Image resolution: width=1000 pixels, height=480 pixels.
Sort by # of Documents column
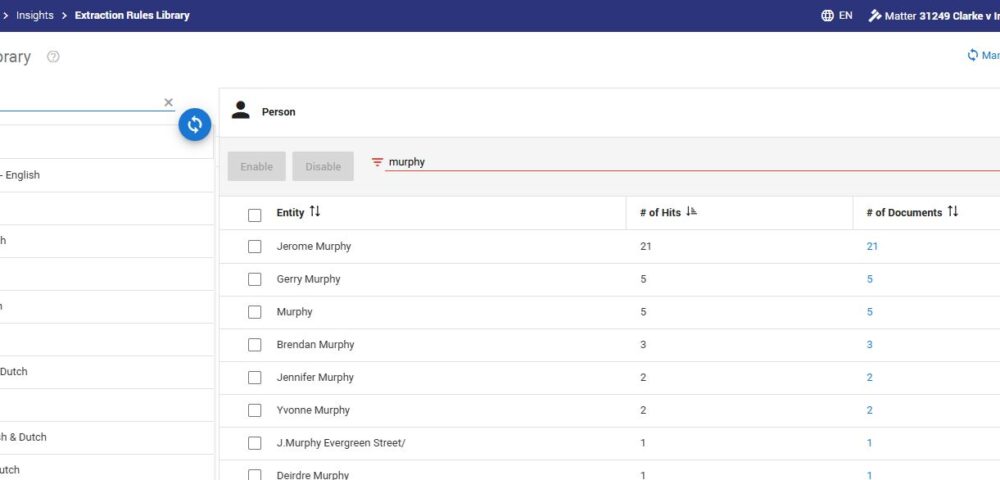point(953,212)
